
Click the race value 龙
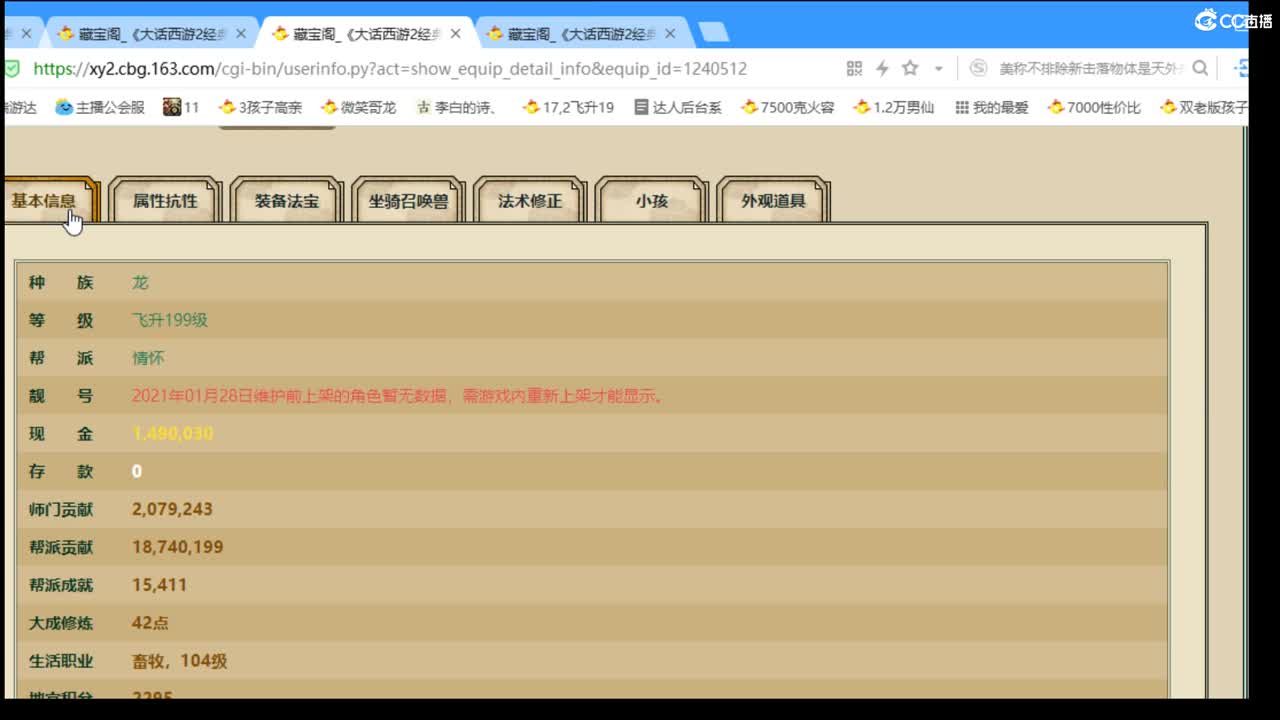140,283
